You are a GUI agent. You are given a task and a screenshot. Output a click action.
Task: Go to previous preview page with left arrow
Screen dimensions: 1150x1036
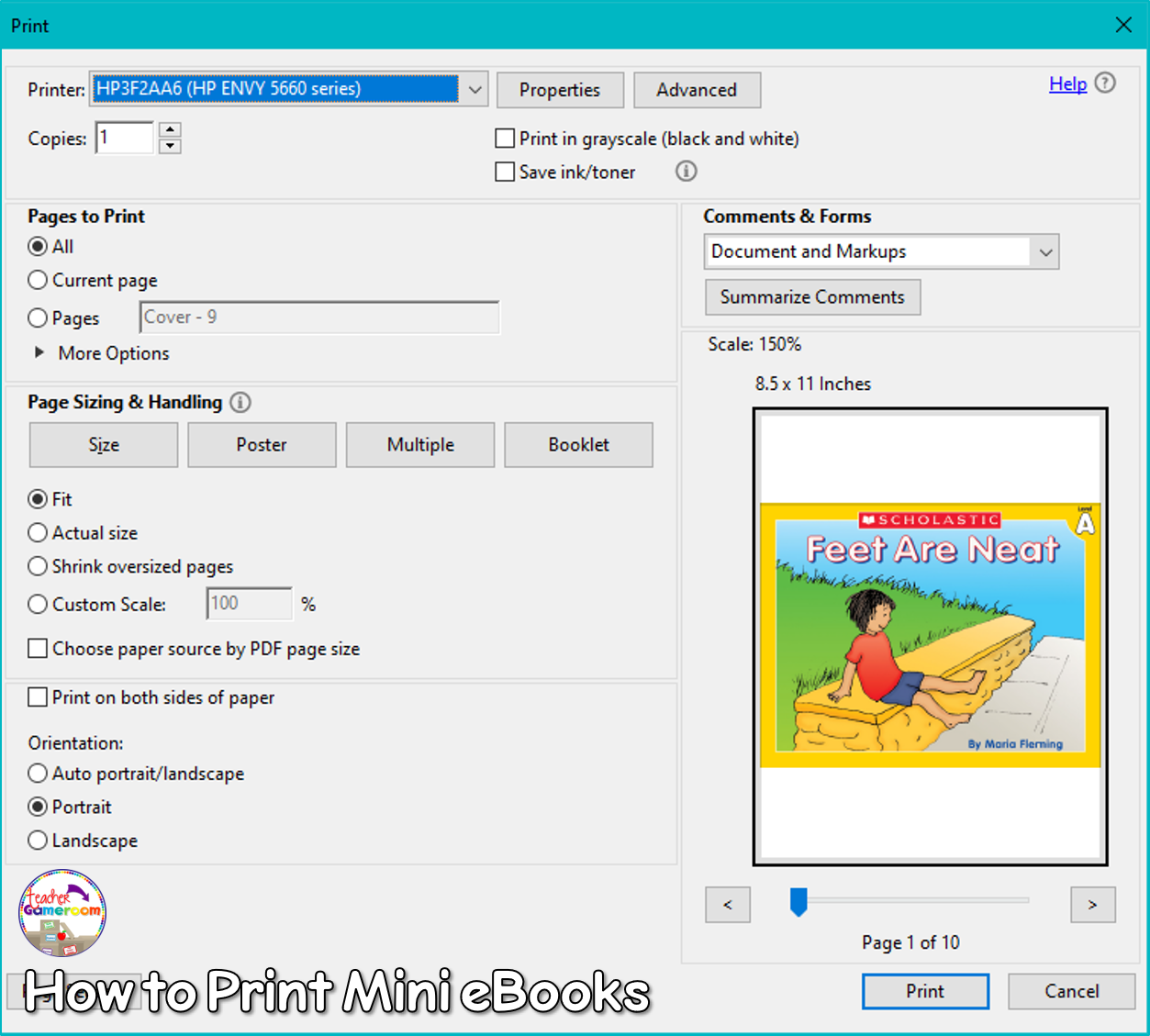pyautogui.click(x=727, y=905)
